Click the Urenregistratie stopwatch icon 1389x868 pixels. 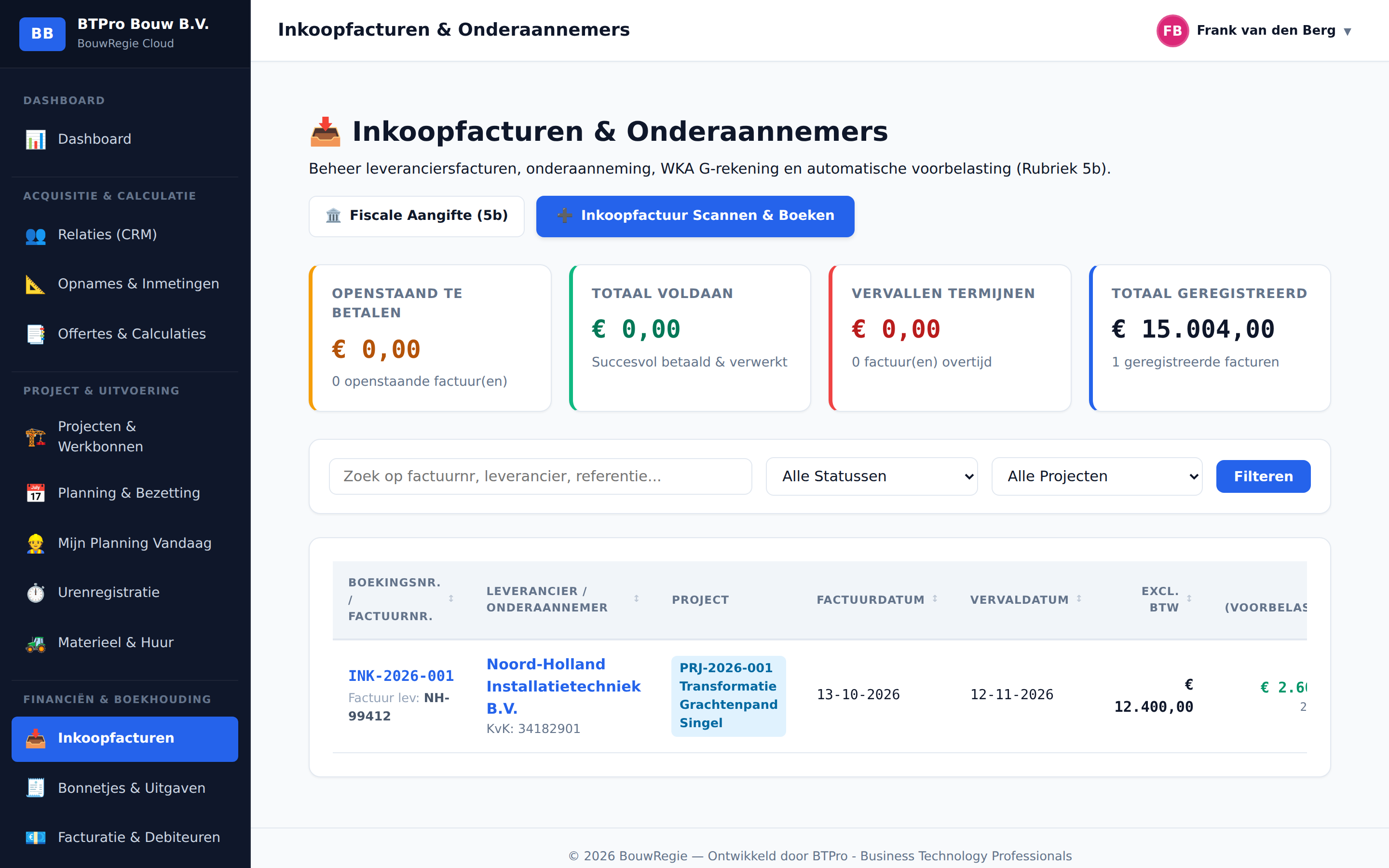pyautogui.click(x=36, y=593)
